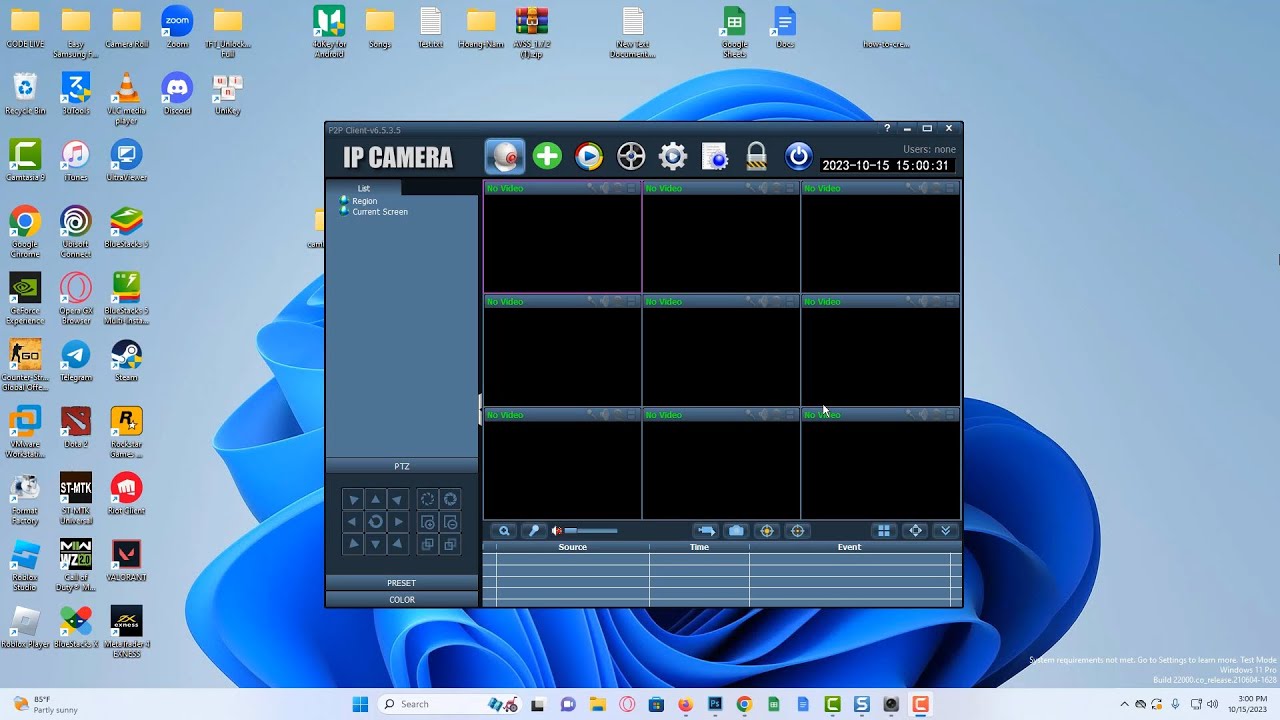Click PTZ center auto-rotate button
Screen dimensions: 1280x720
pos(375,522)
